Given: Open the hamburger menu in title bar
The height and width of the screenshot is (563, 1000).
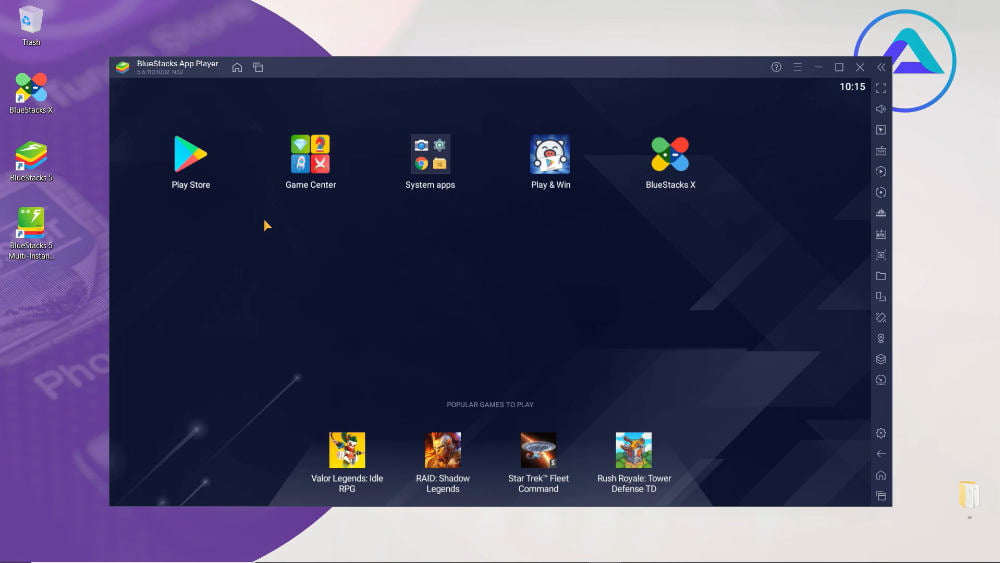Looking at the screenshot, I should tap(797, 67).
